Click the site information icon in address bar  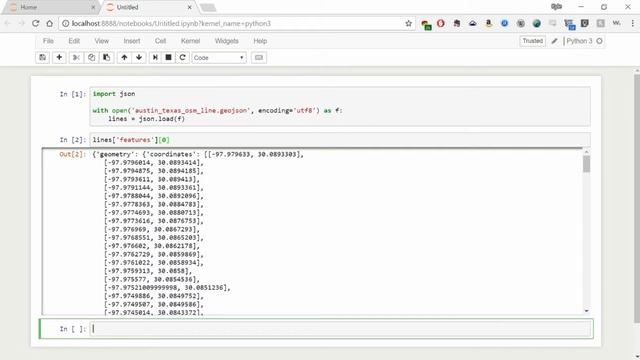[x=65, y=23]
